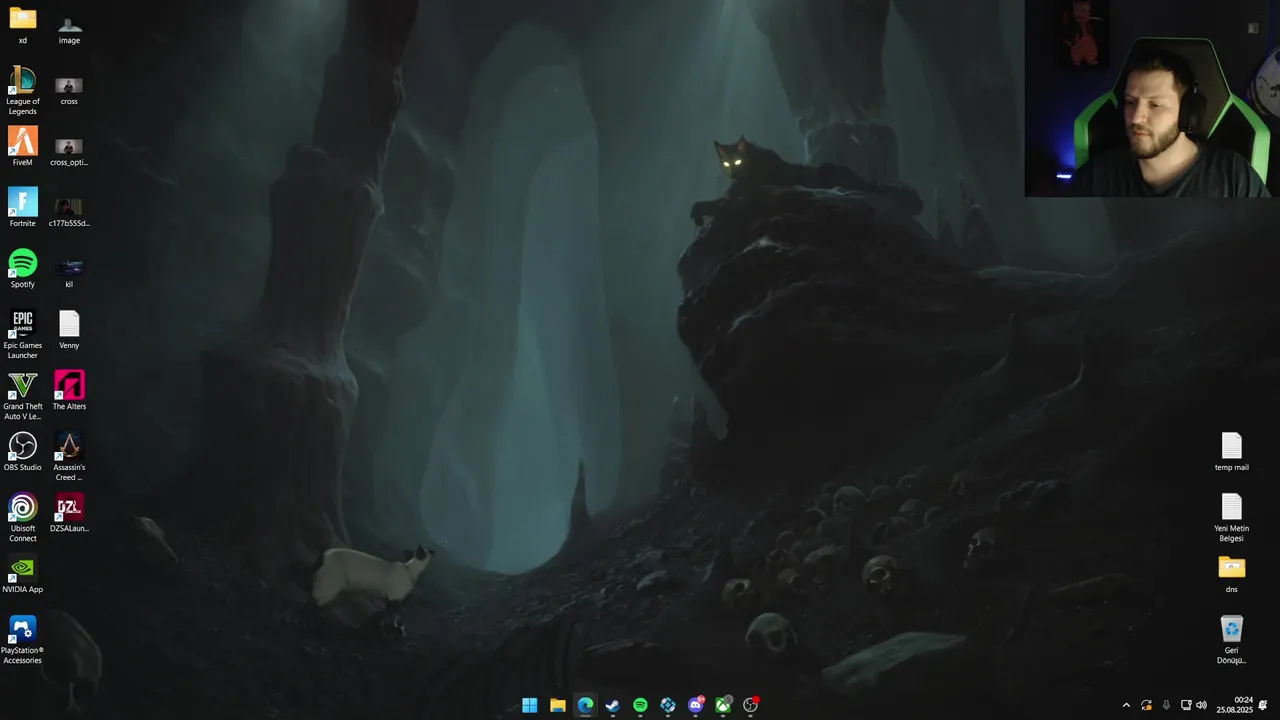Click the webcam overlay thumbnail

click(1152, 98)
